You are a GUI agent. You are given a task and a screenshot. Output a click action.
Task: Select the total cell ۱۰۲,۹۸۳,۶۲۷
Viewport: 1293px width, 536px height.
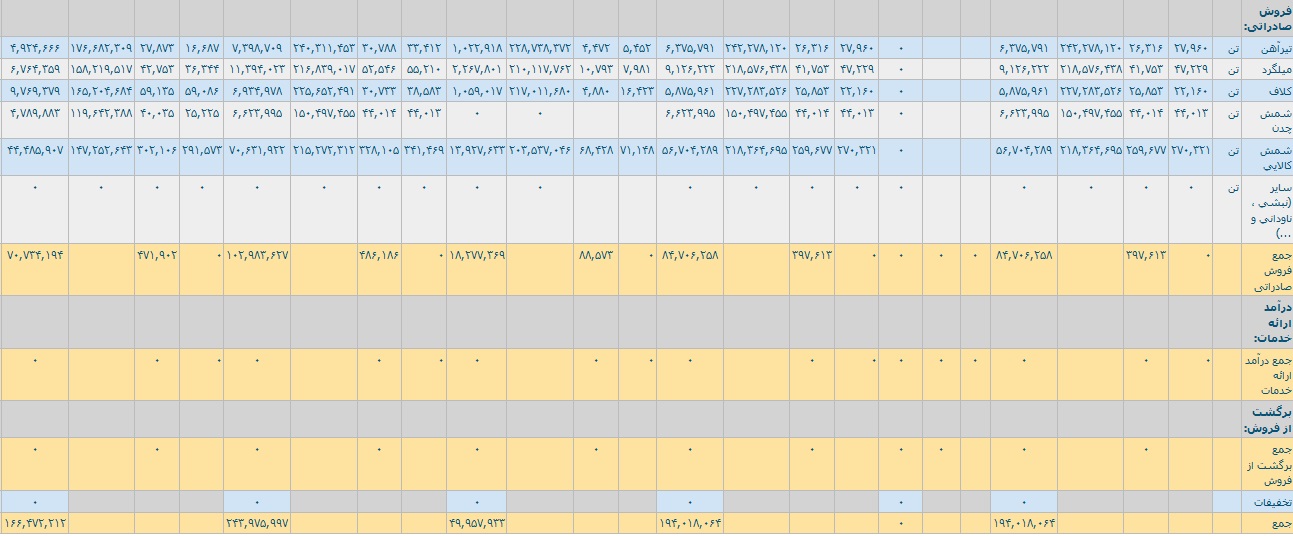click(x=258, y=255)
